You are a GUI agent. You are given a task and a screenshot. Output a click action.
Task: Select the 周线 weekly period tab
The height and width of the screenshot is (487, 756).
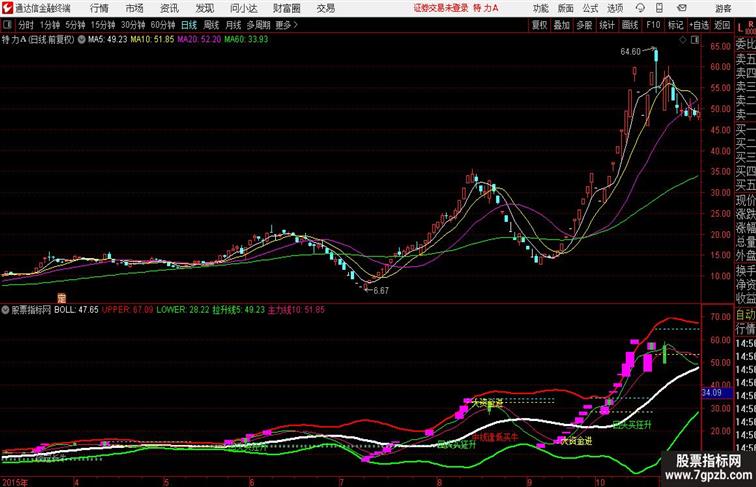point(211,25)
